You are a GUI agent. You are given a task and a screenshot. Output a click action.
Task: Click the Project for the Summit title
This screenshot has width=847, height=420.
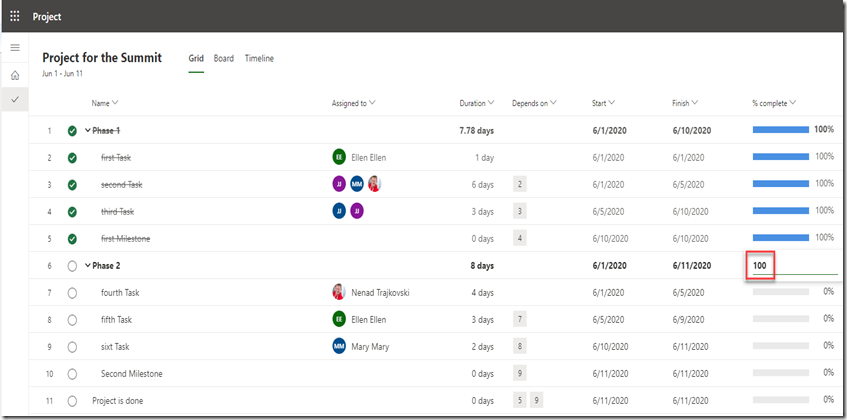click(102, 58)
